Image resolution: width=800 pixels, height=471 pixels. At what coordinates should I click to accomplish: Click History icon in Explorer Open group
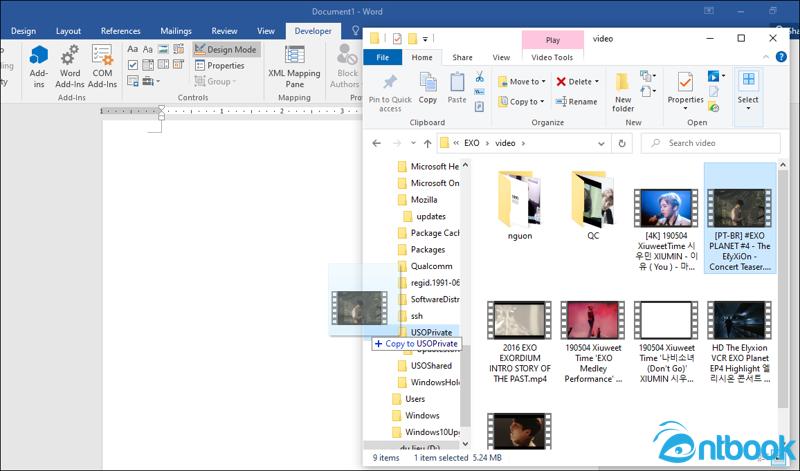click(714, 107)
